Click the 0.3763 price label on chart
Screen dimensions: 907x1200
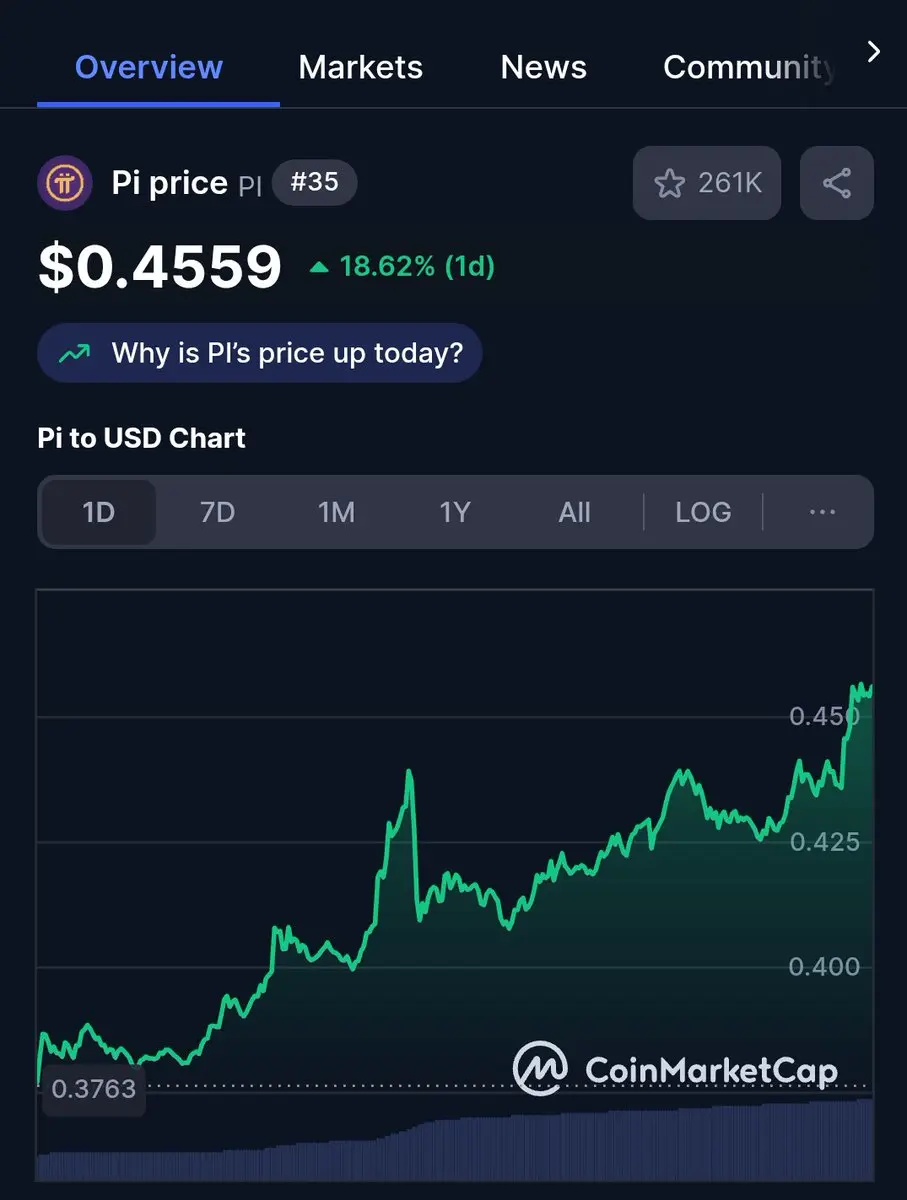pyautogui.click(x=93, y=1089)
